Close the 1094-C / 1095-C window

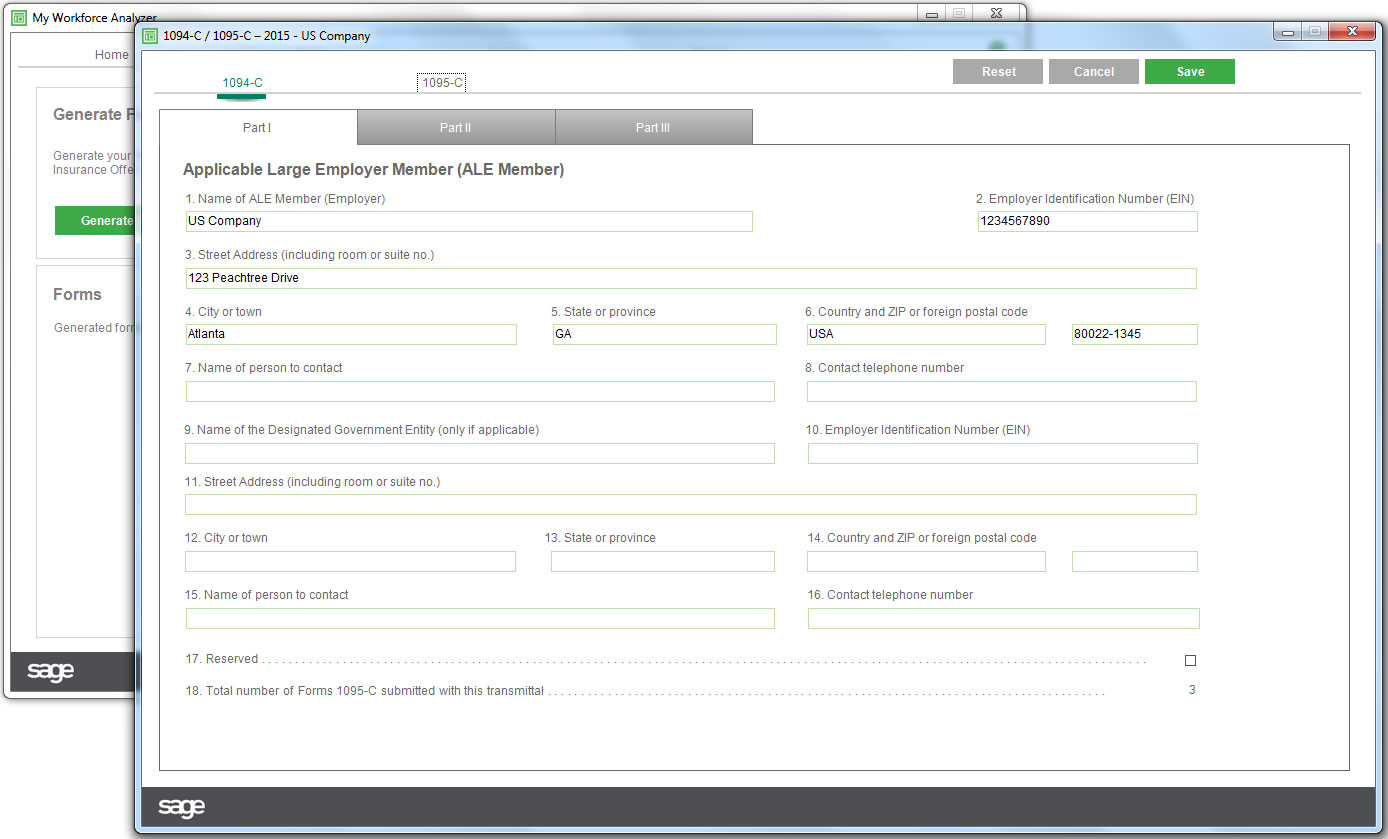pos(1352,32)
